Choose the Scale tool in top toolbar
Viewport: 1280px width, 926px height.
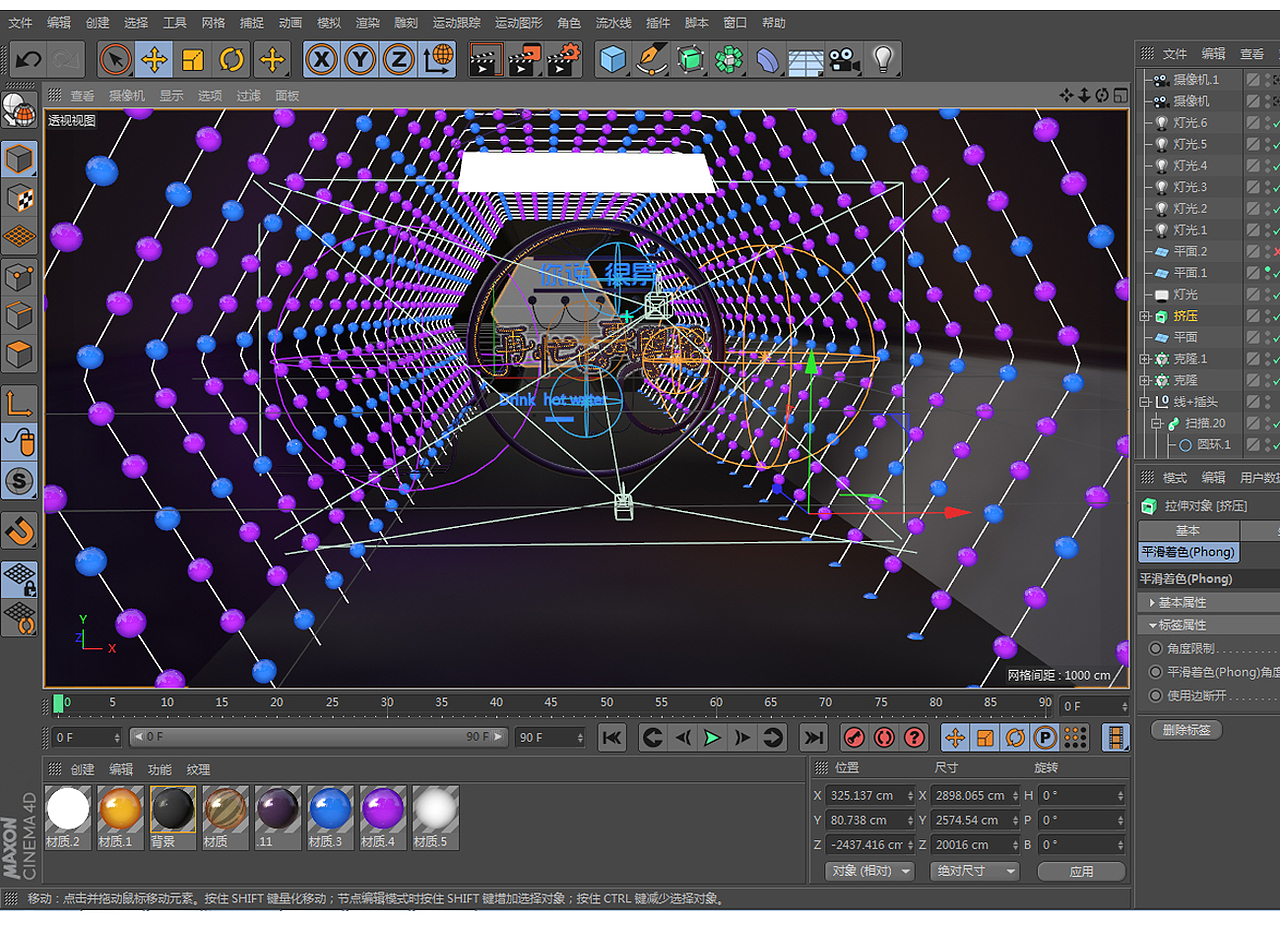point(193,60)
